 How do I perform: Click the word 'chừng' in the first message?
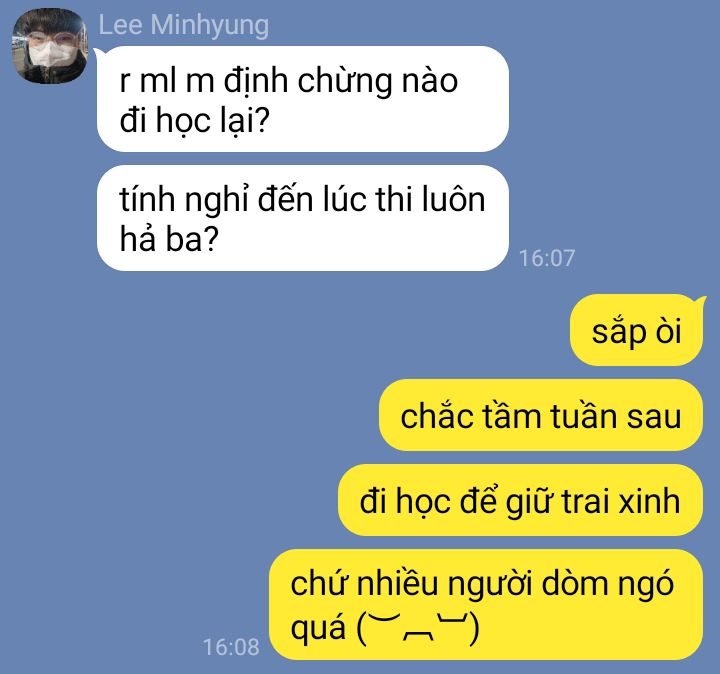(345, 82)
